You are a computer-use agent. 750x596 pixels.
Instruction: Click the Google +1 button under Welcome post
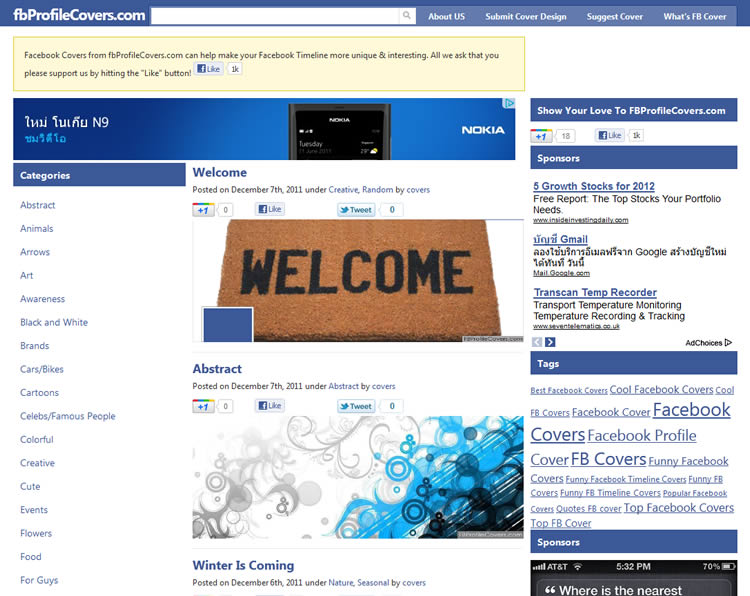(203, 210)
